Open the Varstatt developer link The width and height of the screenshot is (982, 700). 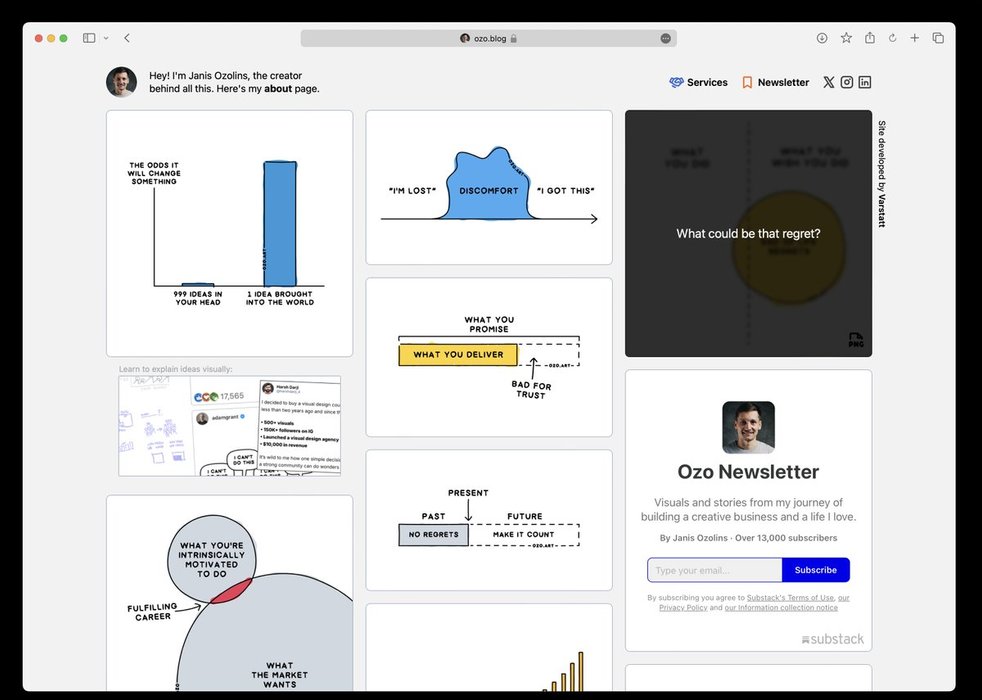coord(882,211)
